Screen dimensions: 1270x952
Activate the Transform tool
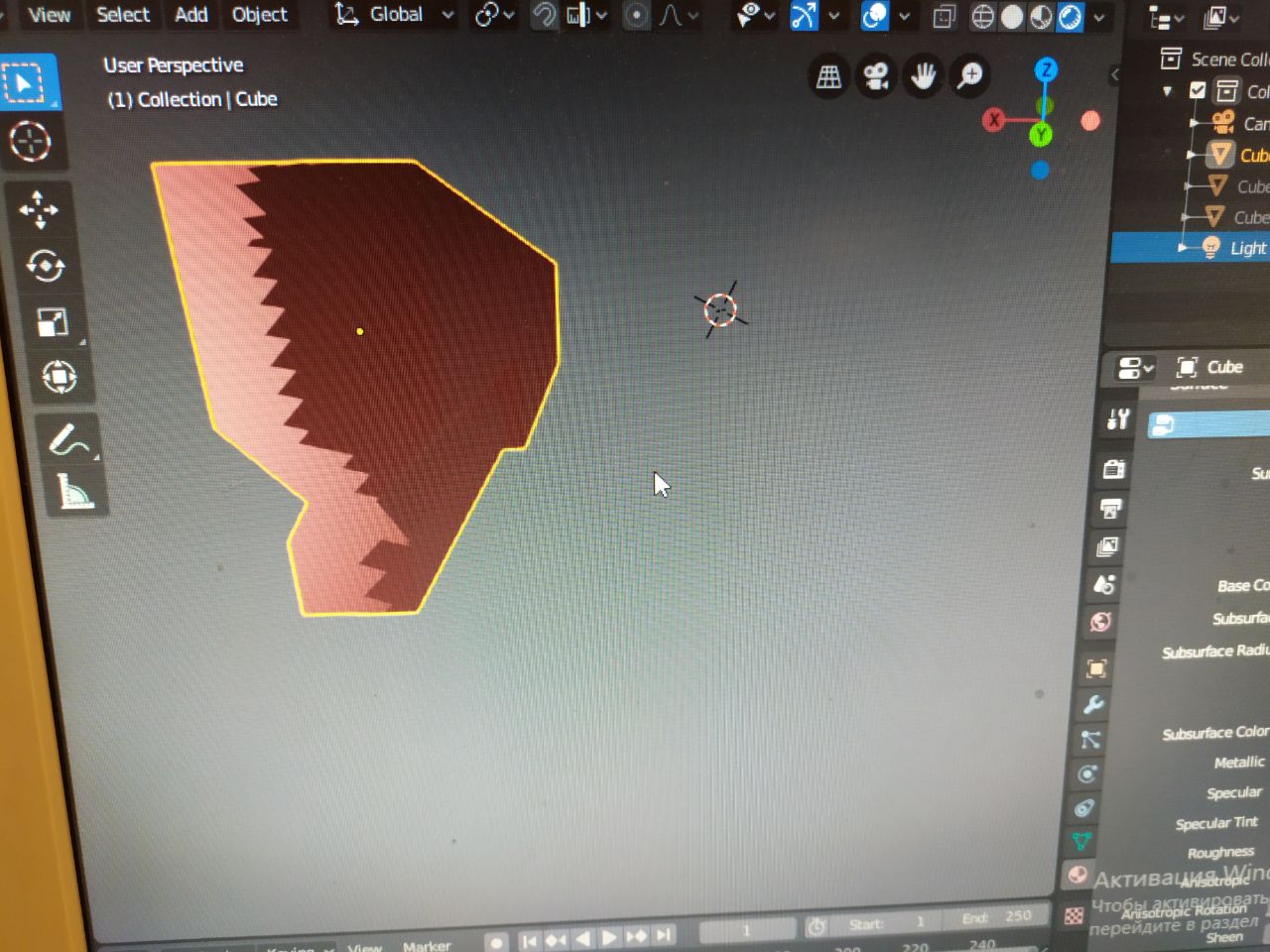(x=60, y=377)
